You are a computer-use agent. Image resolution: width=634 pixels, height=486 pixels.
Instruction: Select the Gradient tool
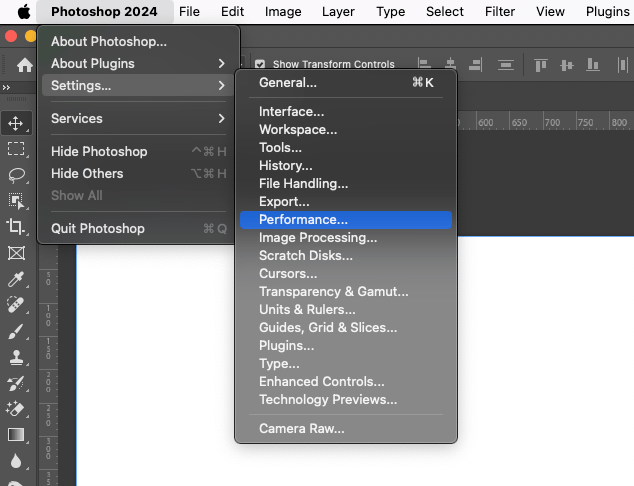pyautogui.click(x=16, y=435)
